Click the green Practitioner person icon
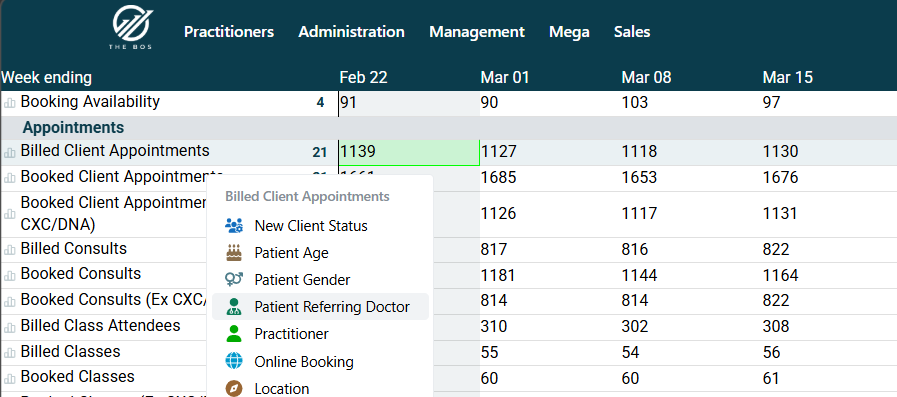The width and height of the screenshot is (897, 397). (x=234, y=334)
